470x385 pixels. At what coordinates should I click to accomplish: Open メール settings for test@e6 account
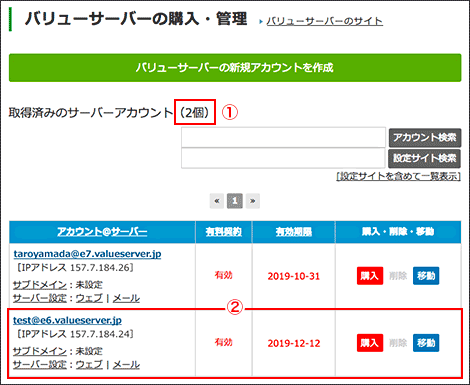tap(126, 364)
